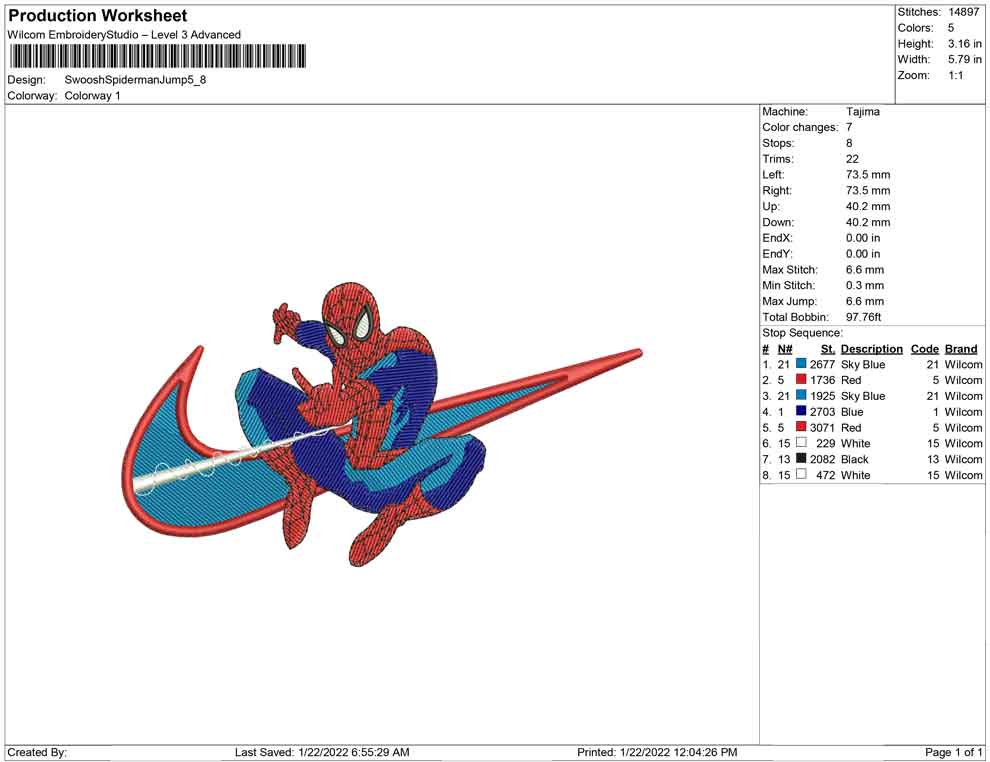Click the 'Description' column header
990x762 pixels.
pos(872,349)
